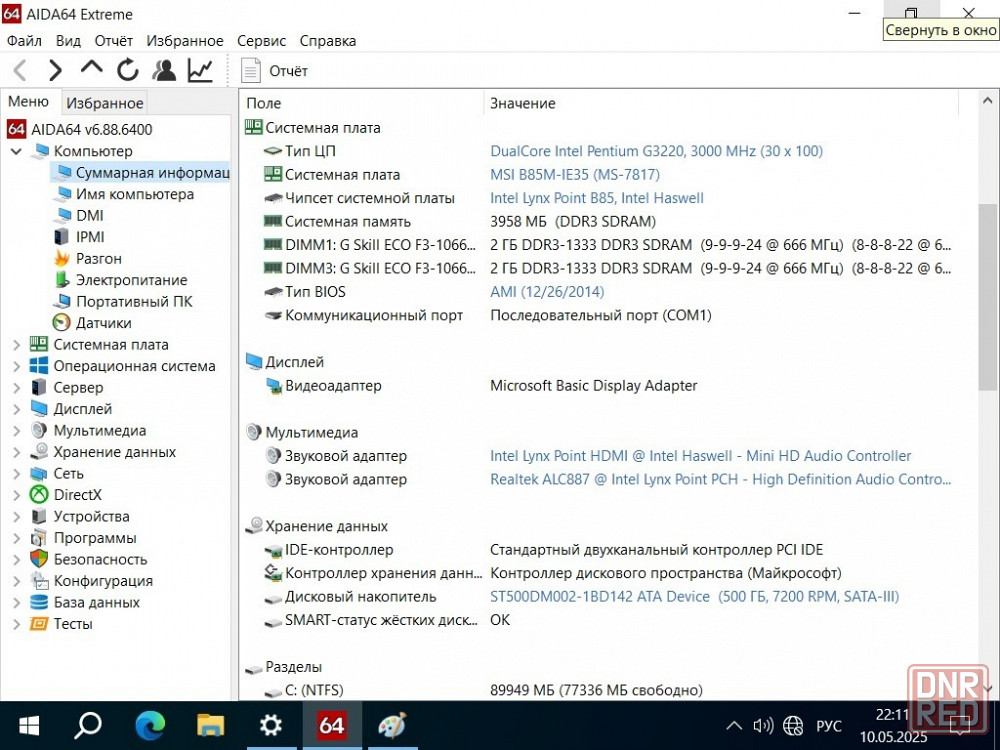Open the Файл menu
The image size is (1000, 750).
pos(24,41)
